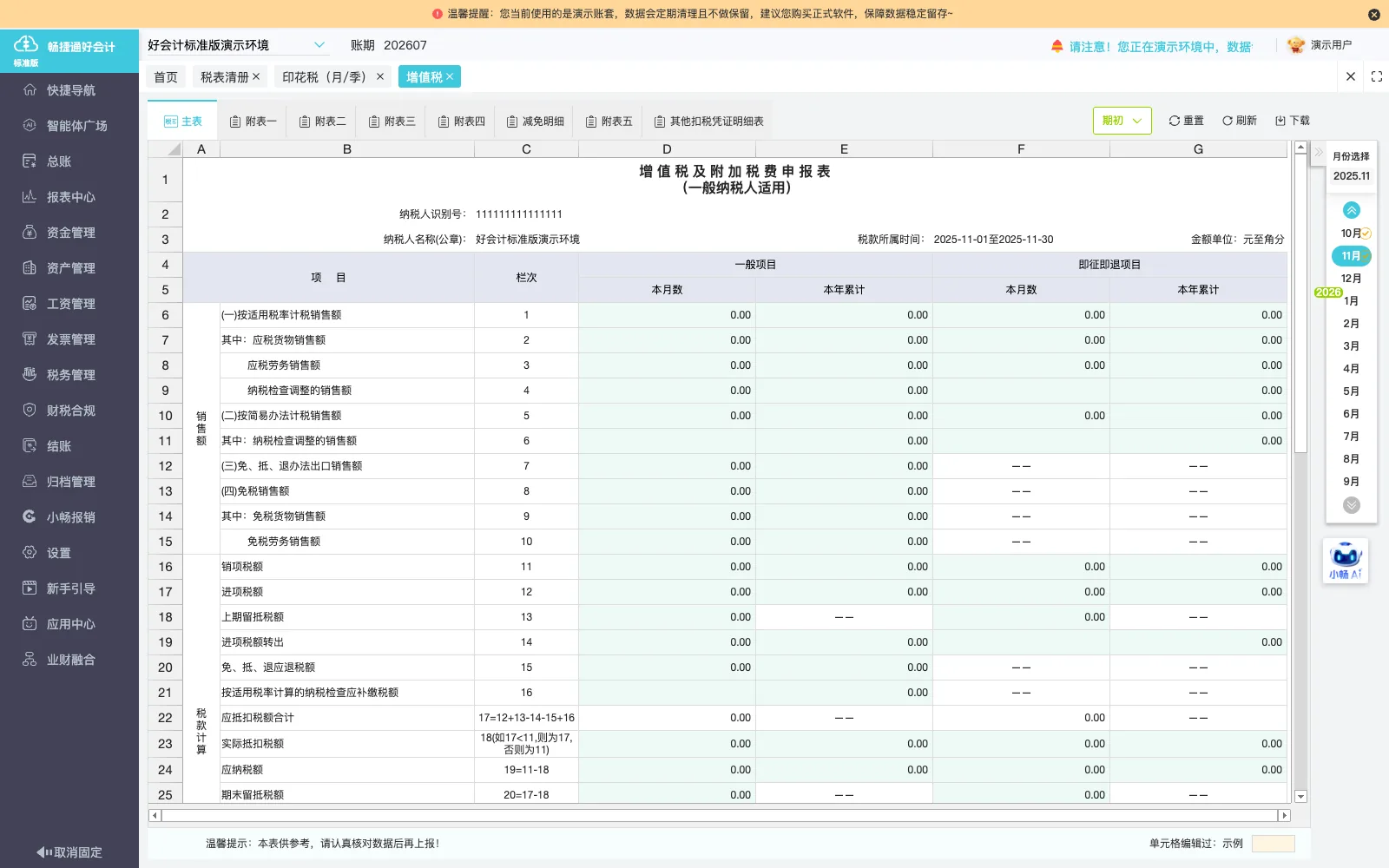Click the 重置 button

(x=1186, y=121)
